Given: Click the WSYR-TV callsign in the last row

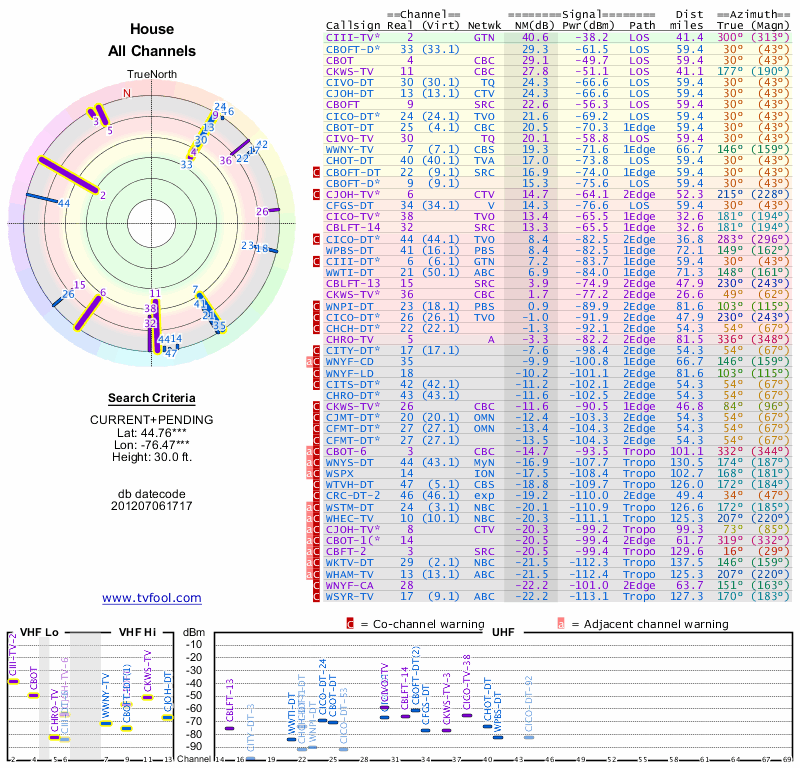Looking at the screenshot, I should coord(351,596).
